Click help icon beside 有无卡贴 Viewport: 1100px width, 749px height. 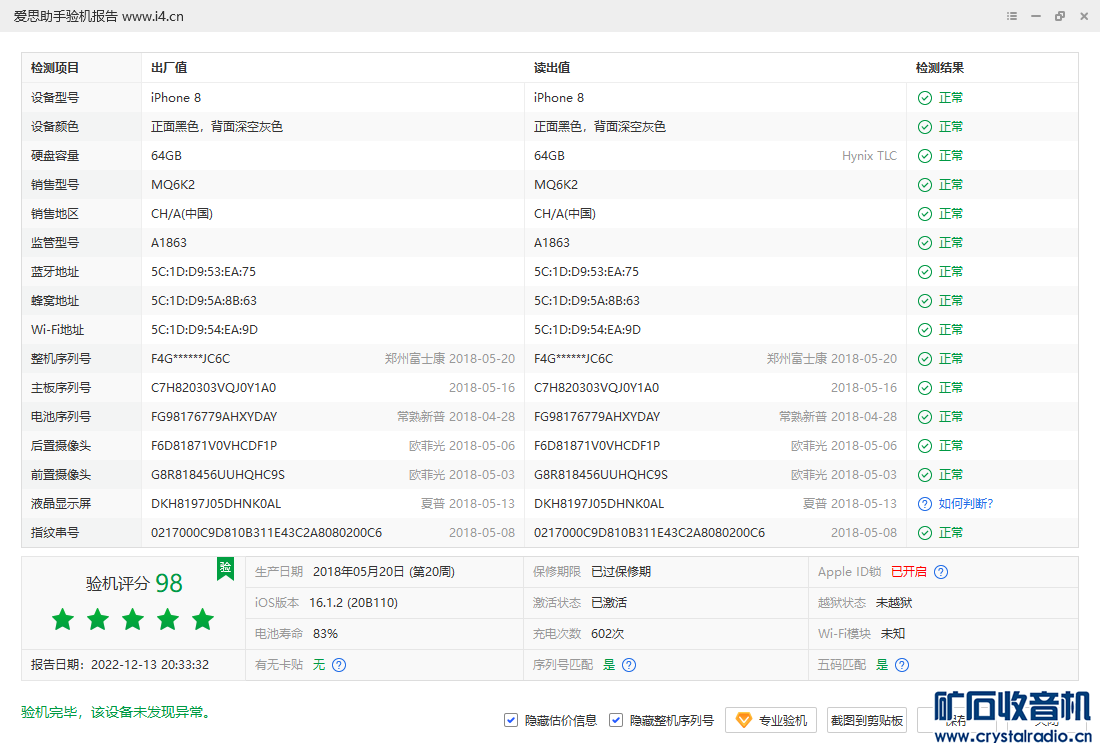click(x=339, y=665)
